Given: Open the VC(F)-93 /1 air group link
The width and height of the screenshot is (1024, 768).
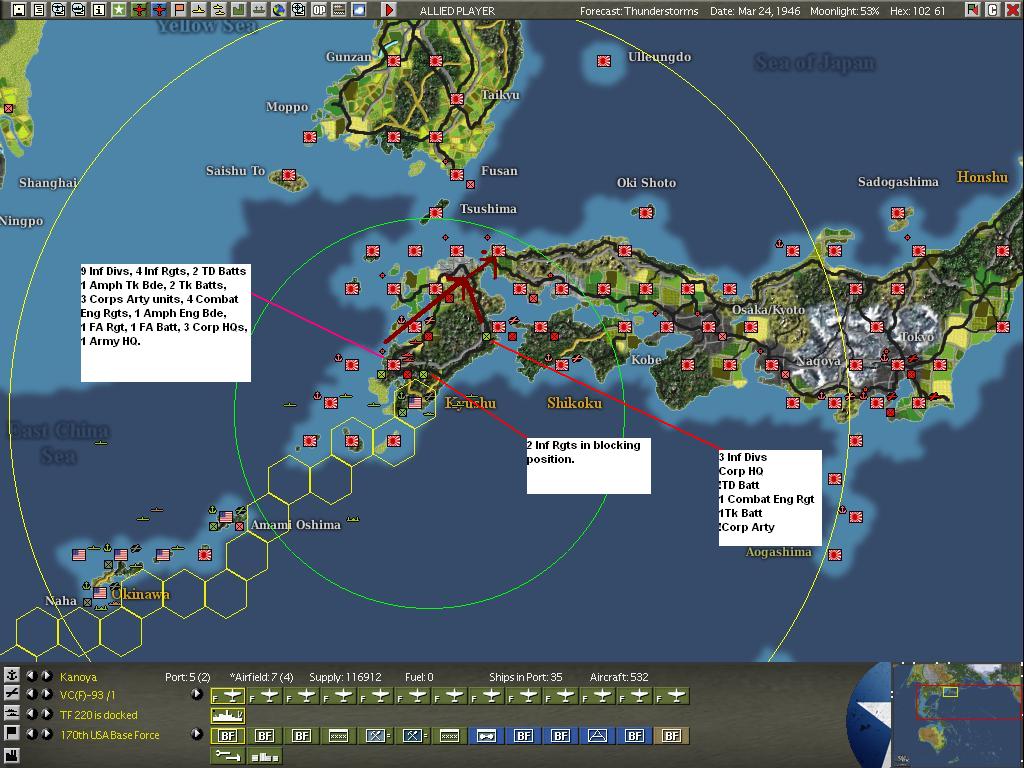Looking at the screenshot, I should pos(88,695).
